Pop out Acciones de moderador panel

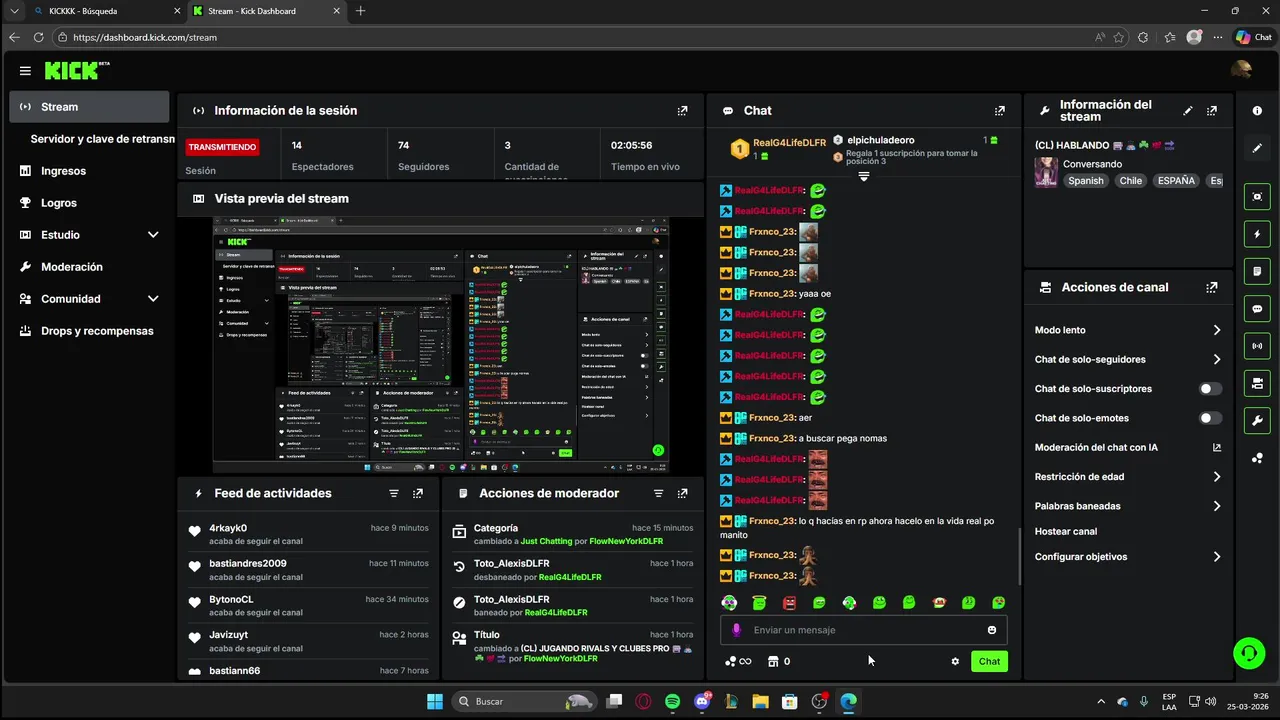point(682,493)
